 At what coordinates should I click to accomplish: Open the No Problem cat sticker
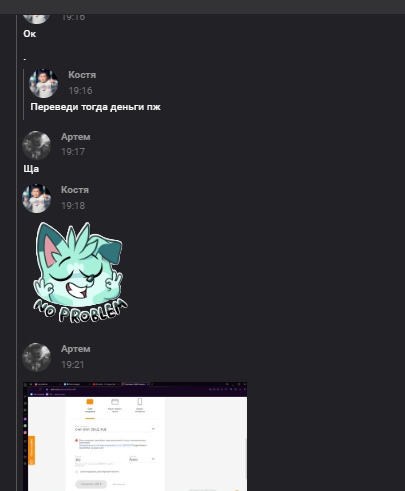click(x=80, y=272)
